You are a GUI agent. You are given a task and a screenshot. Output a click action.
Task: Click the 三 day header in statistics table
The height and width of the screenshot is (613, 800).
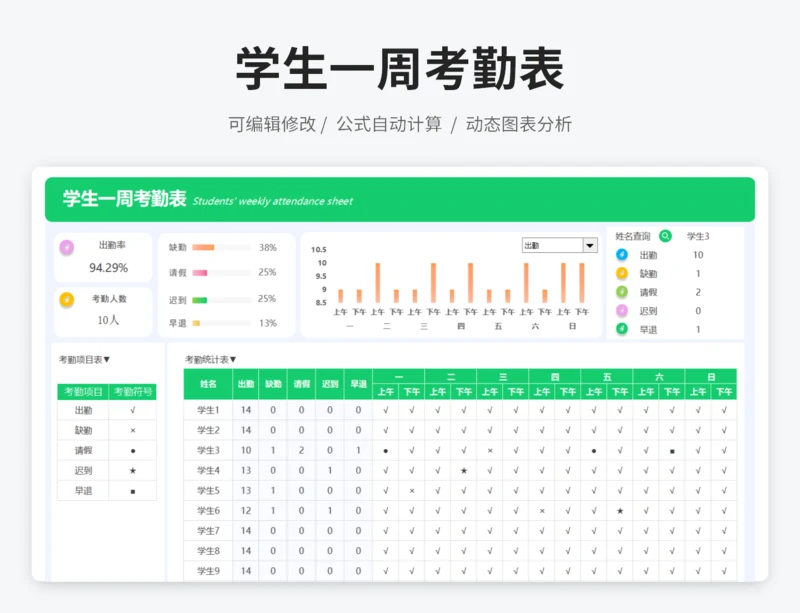[503, 377]
